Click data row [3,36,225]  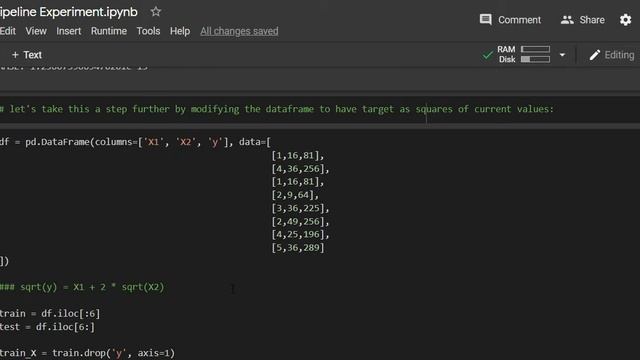pyautogui.click(x=300, y=208)
